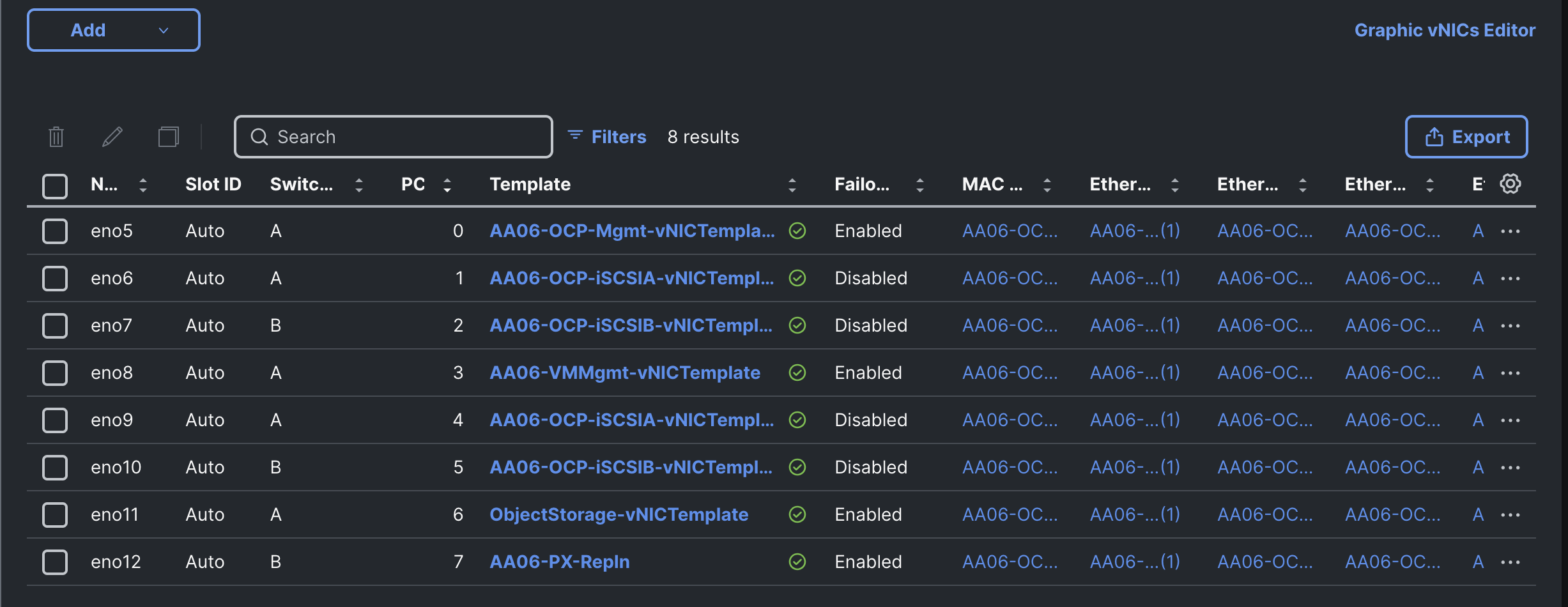The height and width of the screenshot is (607, 1568).
Task: Open the AA06-VMMgmt-vNICTemplate link
Action: tap(625, 373)
